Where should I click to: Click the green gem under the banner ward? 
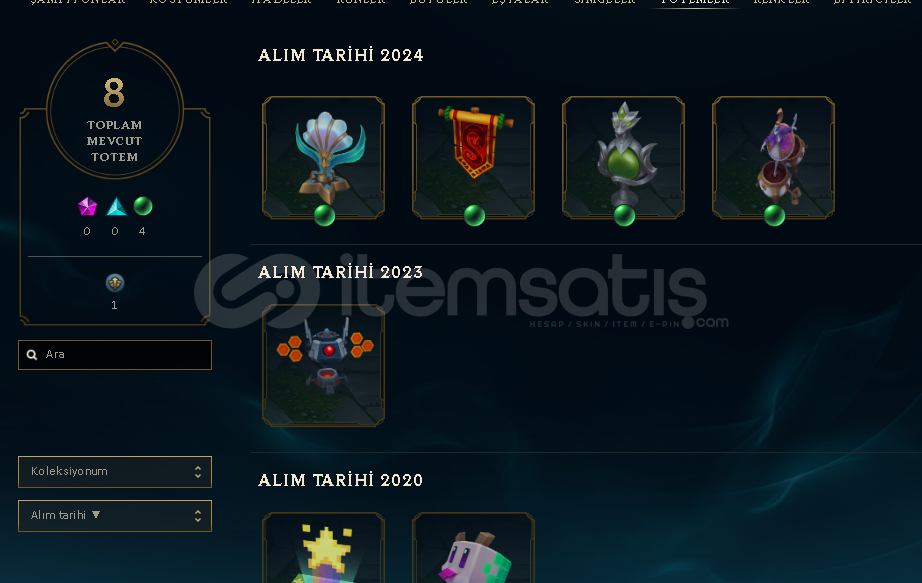pyautogui.click(x=474, y=216)
